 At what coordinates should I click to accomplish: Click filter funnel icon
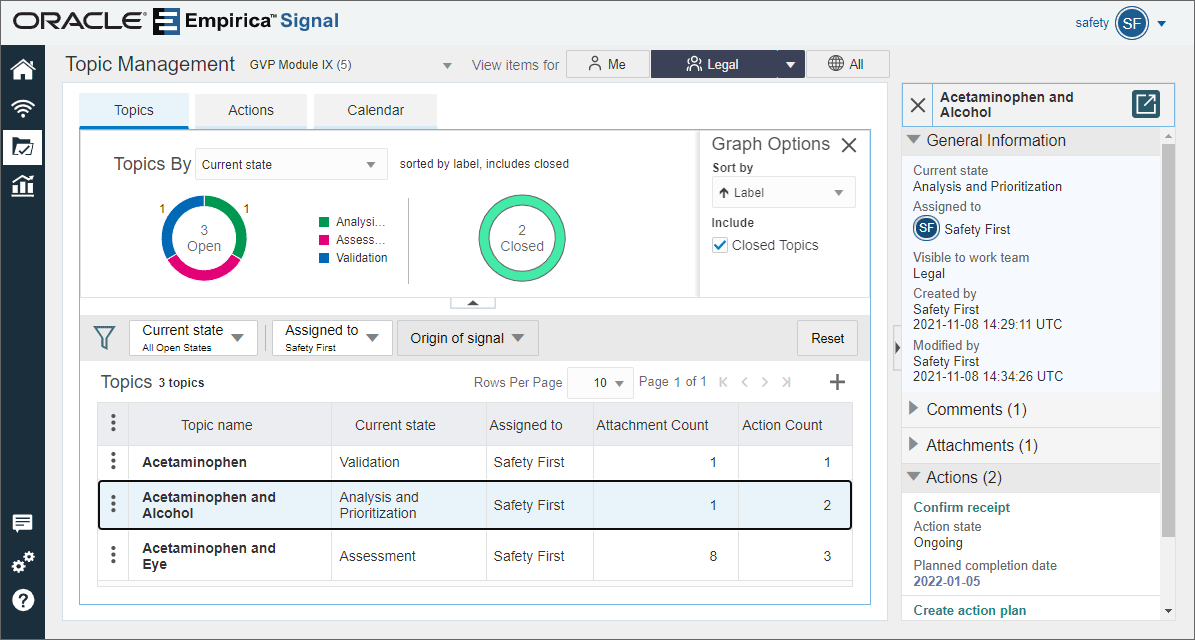(x=104, y=338)
